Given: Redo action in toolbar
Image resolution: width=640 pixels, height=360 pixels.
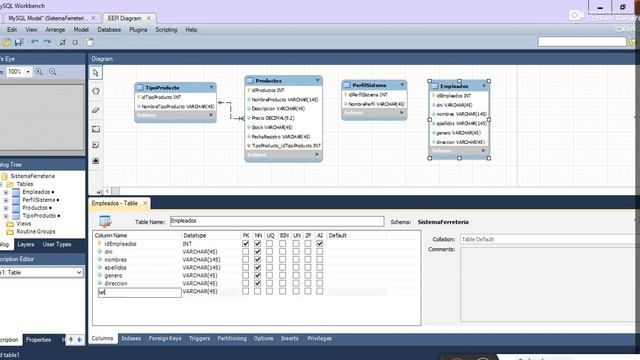Looking at the screenshot, I should coord(47,42).
